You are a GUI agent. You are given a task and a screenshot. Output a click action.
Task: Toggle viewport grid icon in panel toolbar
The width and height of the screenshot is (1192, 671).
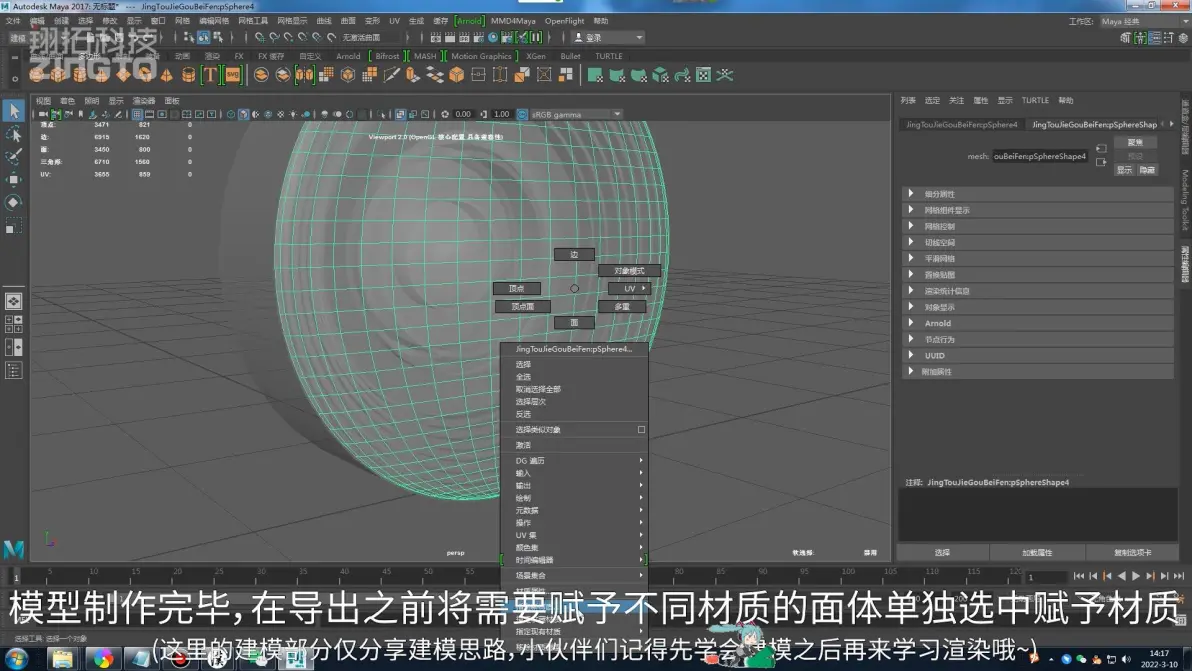point(137,114)
